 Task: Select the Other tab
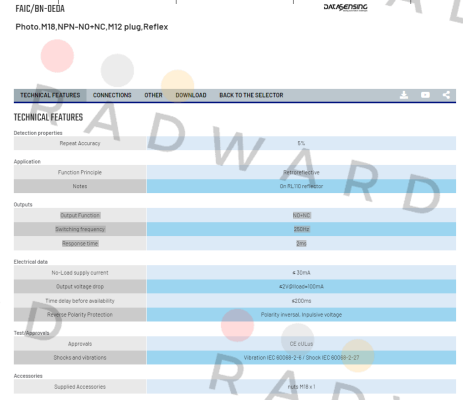coord(153,95)
